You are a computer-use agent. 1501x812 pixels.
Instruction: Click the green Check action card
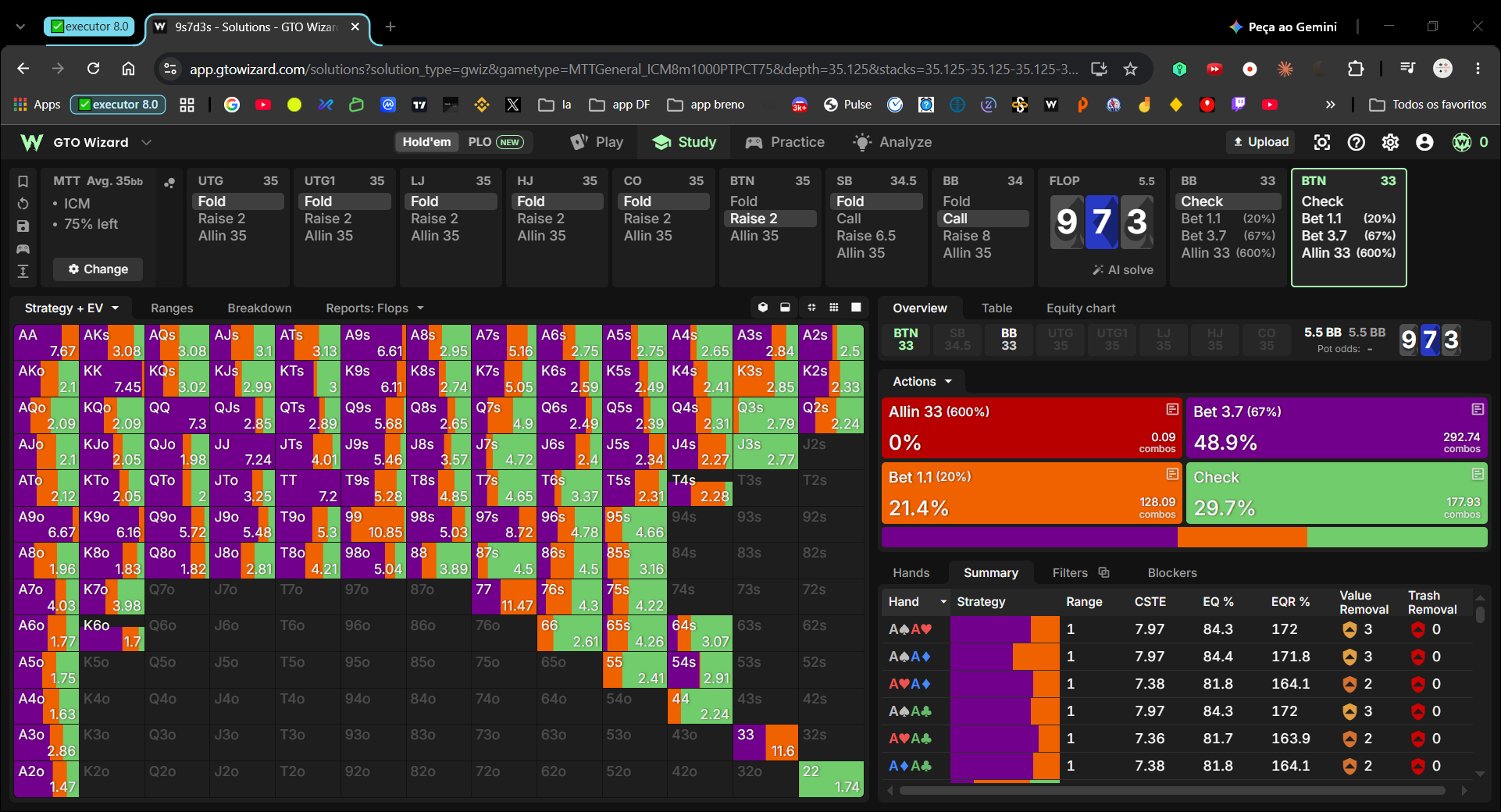[x=1336, y=493]
